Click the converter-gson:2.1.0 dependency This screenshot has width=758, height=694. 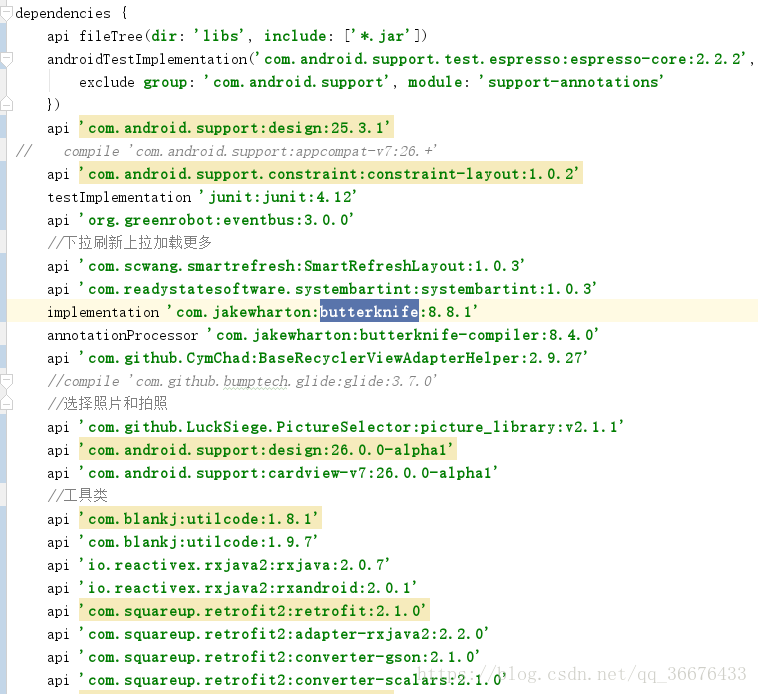tap(279, 657)
